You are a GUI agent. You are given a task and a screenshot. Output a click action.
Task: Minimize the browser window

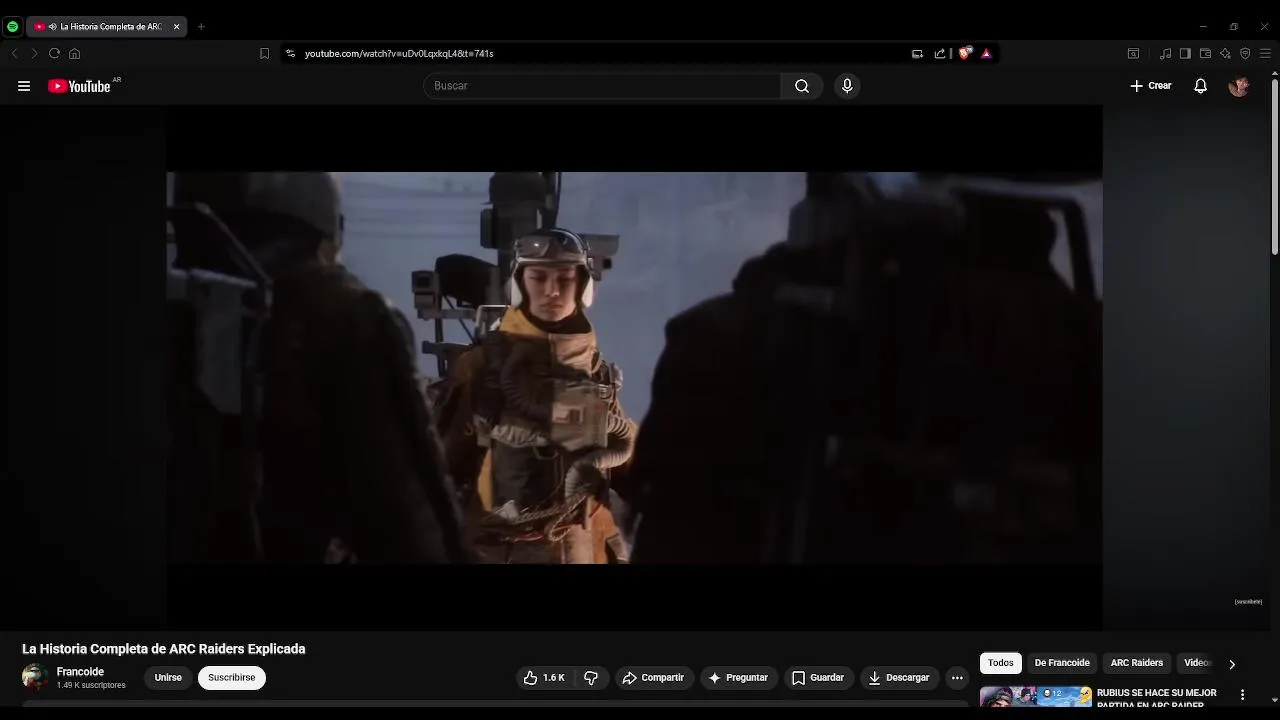(x=1203, y=27)
